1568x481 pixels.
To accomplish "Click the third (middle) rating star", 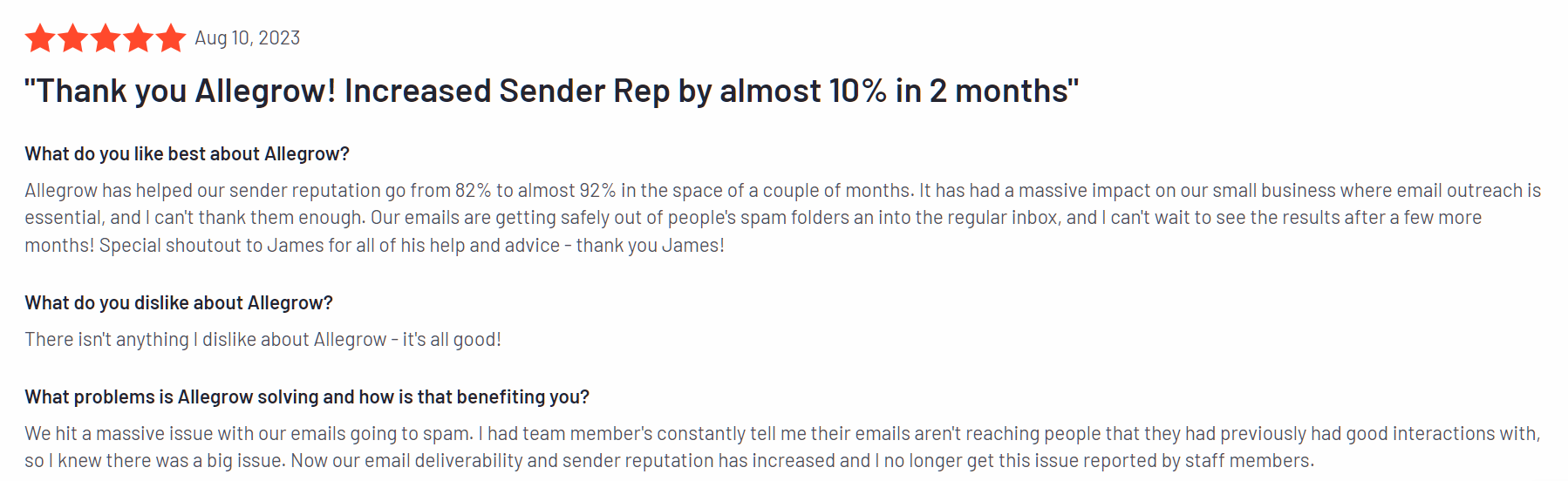I will tap(106, 38).
